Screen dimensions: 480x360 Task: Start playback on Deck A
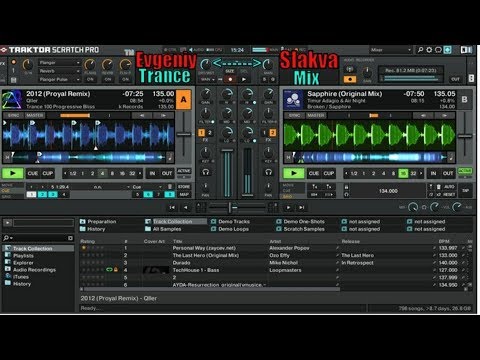[x=13, y=173]
